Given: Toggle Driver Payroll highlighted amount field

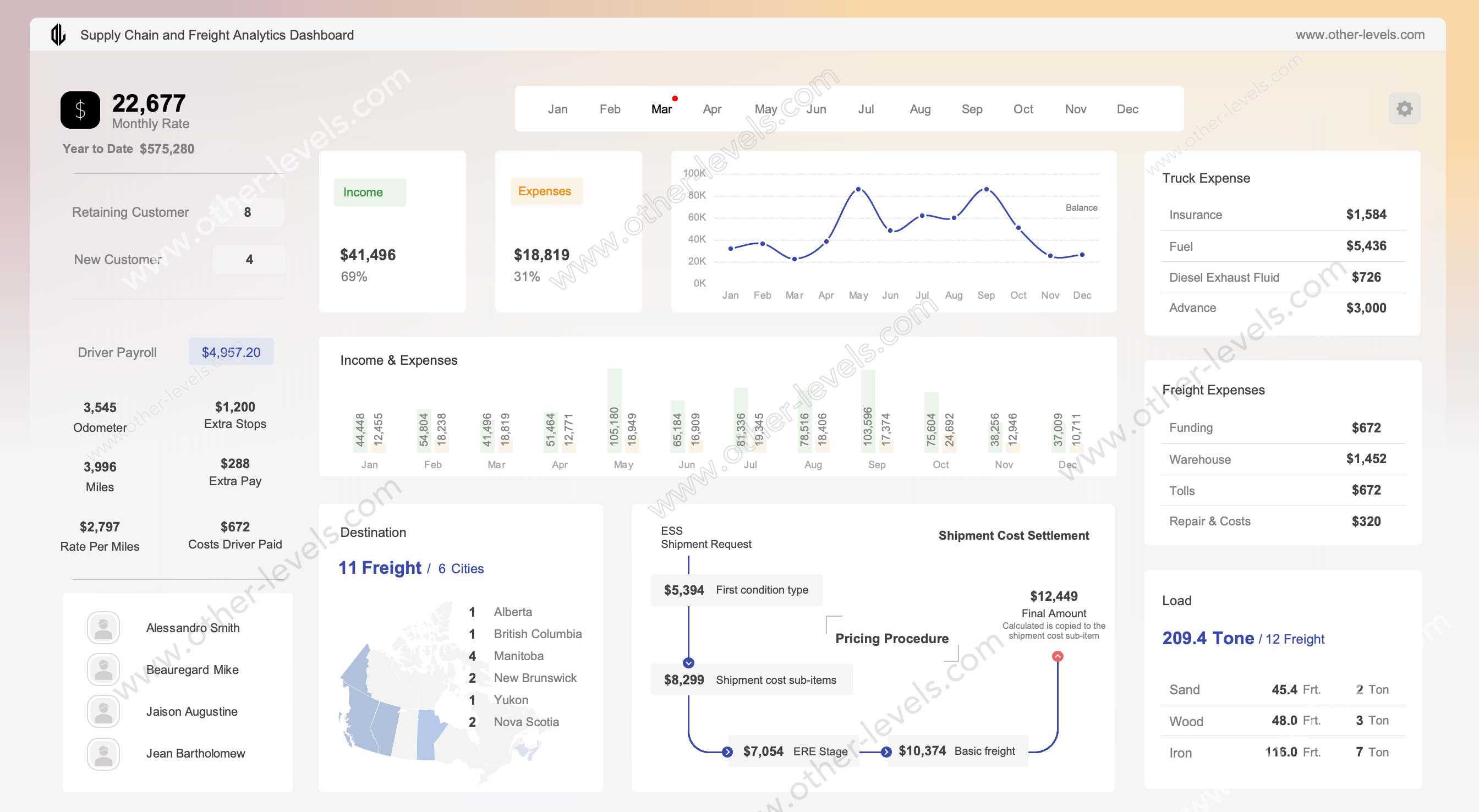Looking at the screenshot, I should [x=231, y=352].
